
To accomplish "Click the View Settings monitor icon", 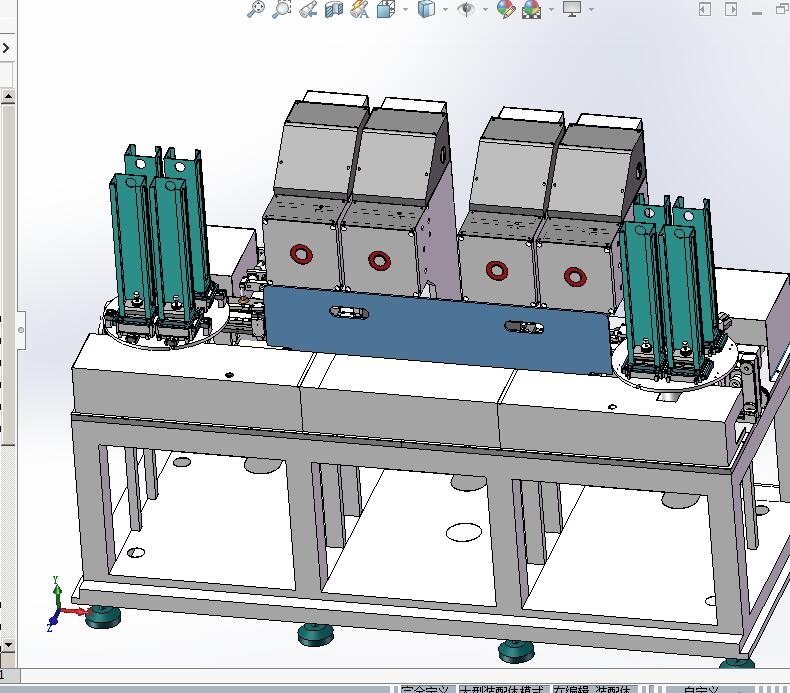I will coord(572,9).
